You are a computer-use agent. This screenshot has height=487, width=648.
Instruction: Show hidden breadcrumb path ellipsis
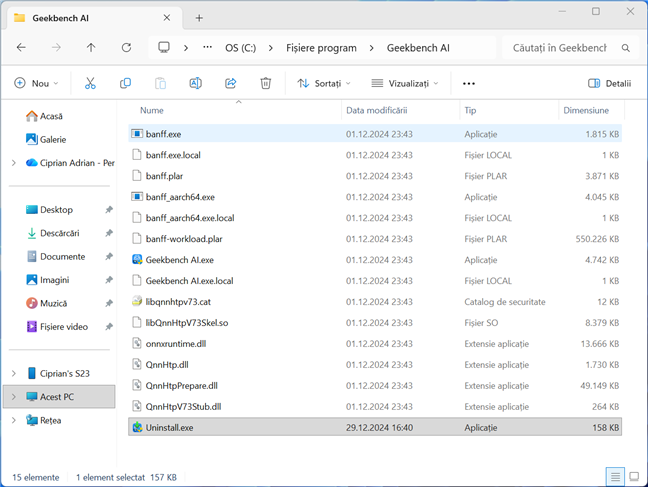tap(207, 47)
